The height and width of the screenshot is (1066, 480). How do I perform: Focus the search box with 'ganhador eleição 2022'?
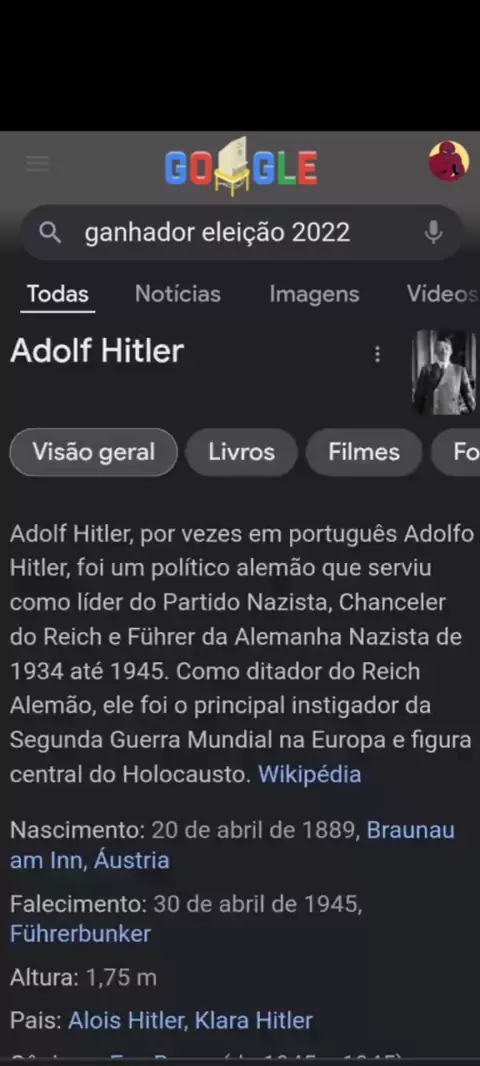(241, 233)
